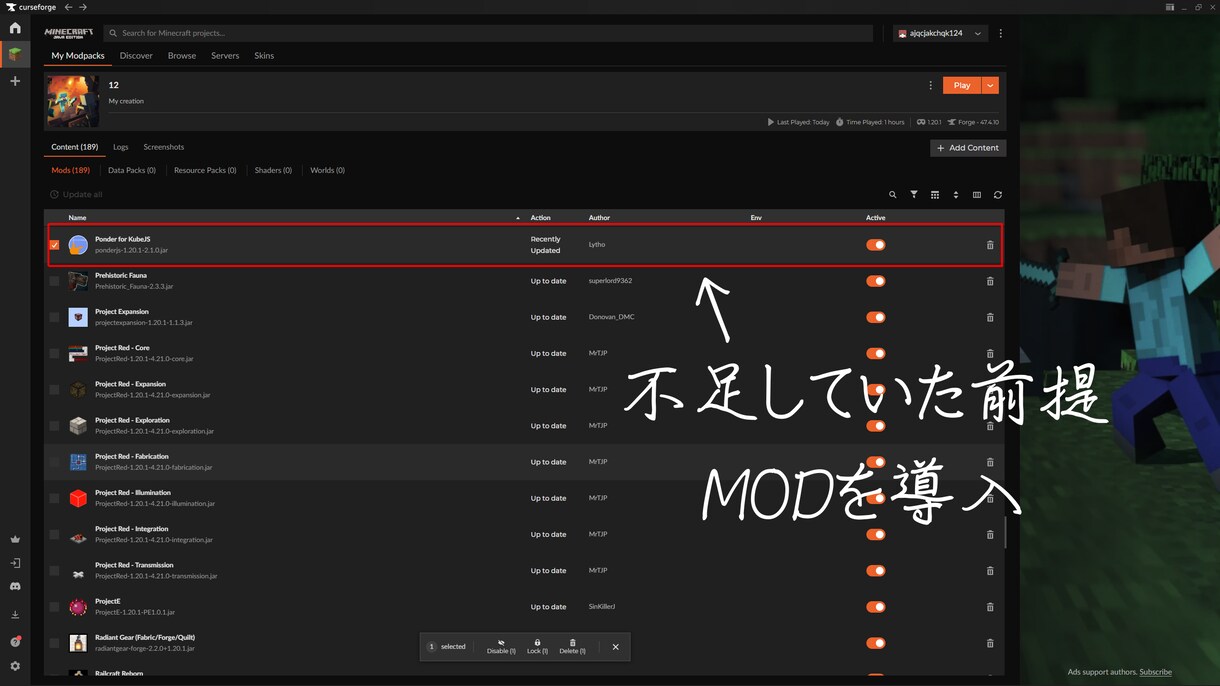1220x686 pixels.
Task: Switch to grid view icon above mod list
Action: (x=935, y=195)
